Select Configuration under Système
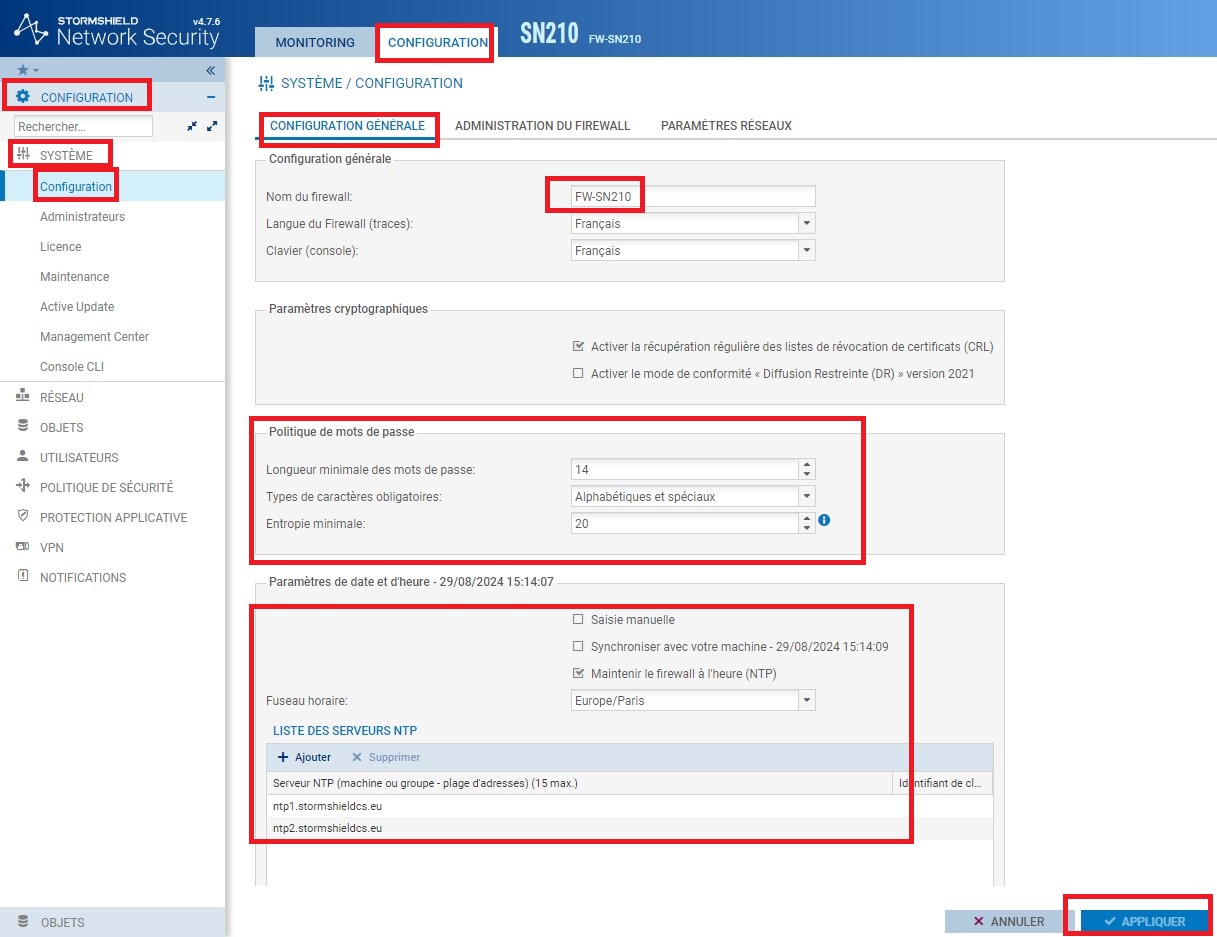Viewport: 1217px width, 937px height. point(76,187)
